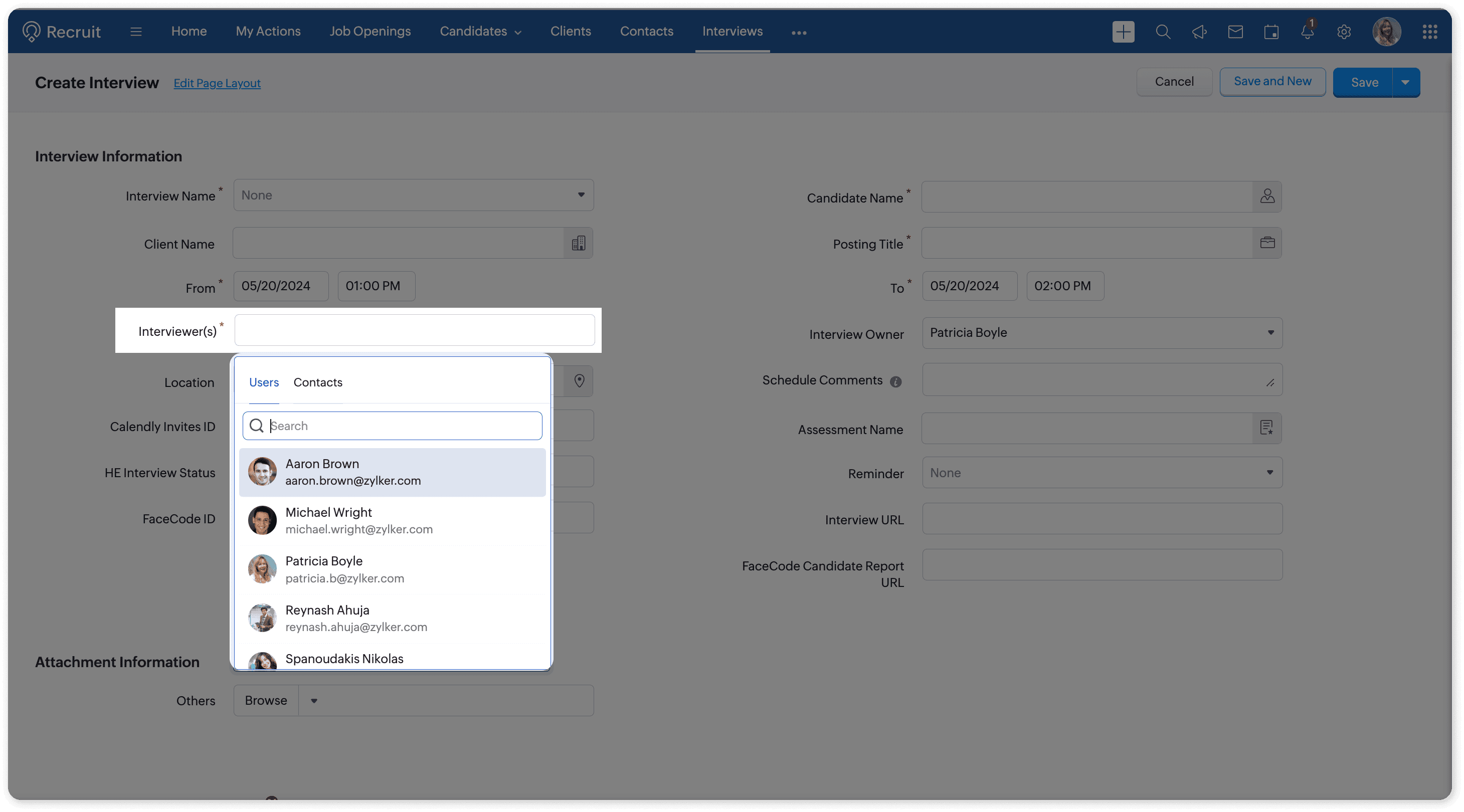The width and height of the screenshot is (1464, 812).
Task: Open the search magnifier in top bar
Action: [x=1163, y=32]
